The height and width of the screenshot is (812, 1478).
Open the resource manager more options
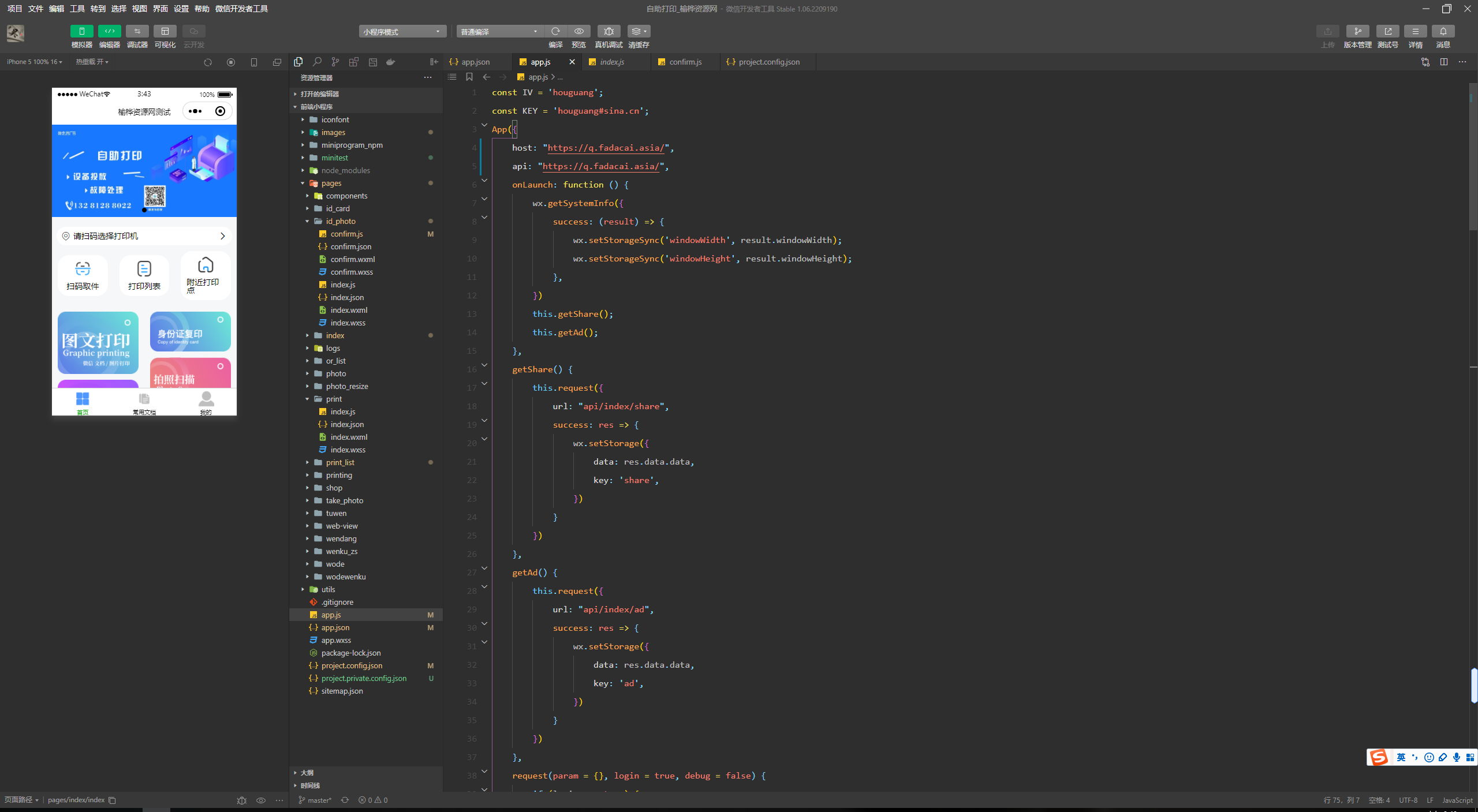pos(428,77)
